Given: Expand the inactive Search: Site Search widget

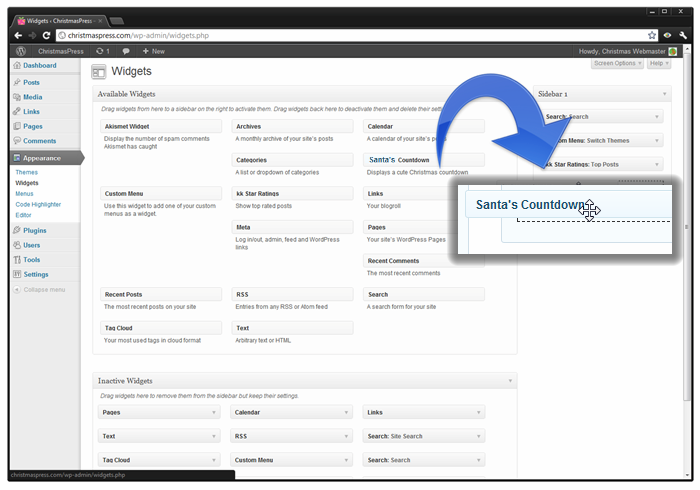Looking at the screenshot, I should 478,436.
